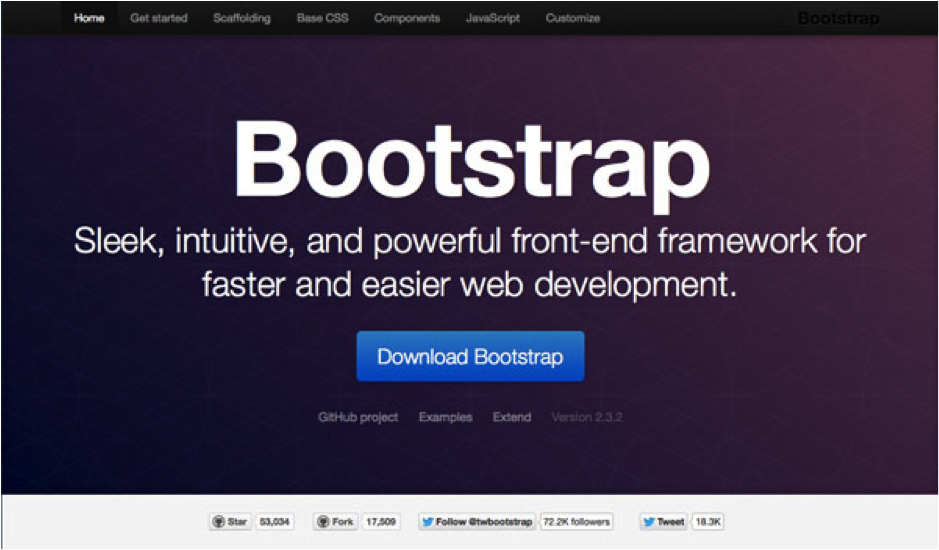The height and width of the screenshot is (550, 939).
Task: Open the Examples link
Action: [445, 417]
